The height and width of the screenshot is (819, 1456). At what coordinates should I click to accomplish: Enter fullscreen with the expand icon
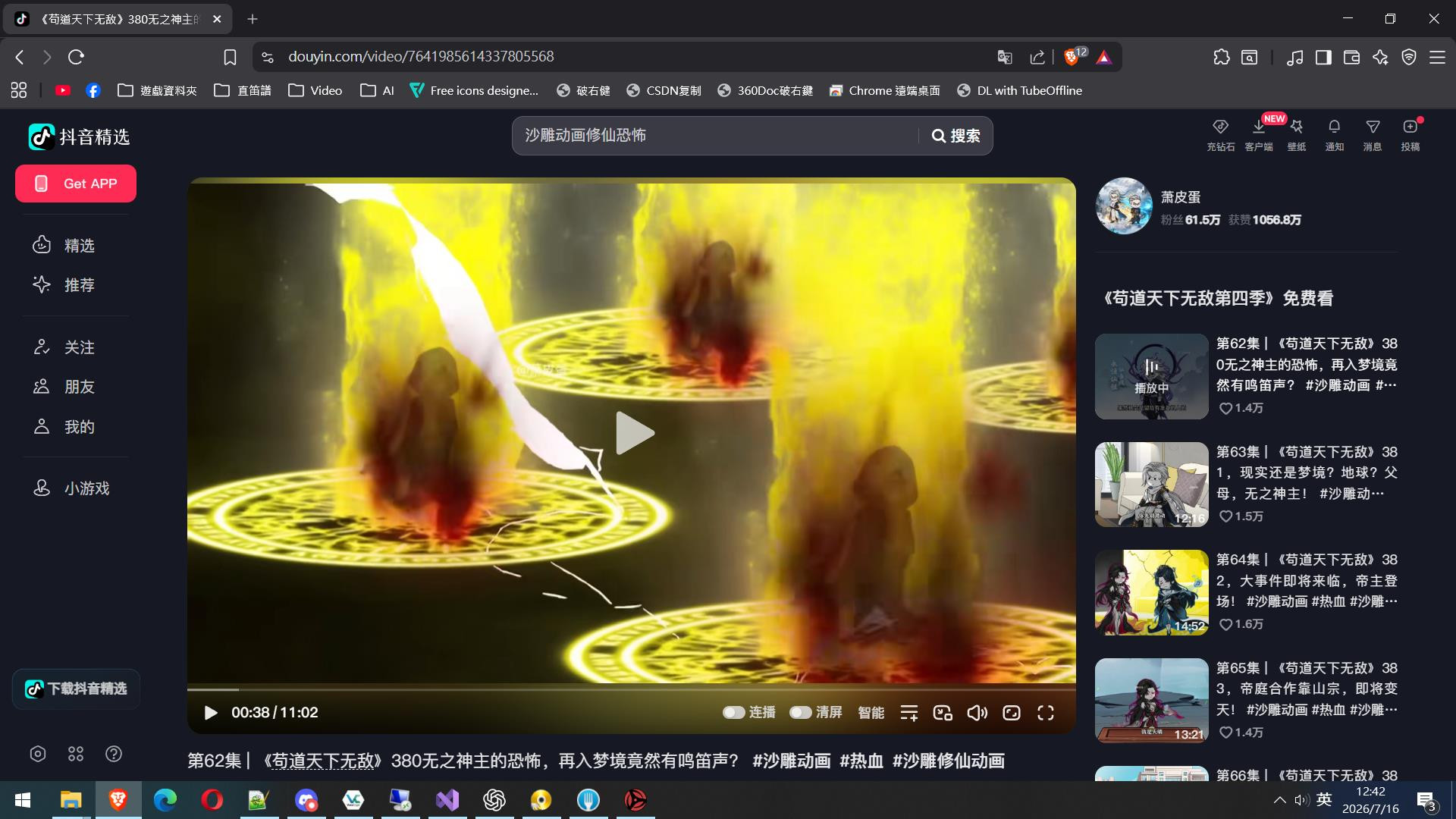tap(1046, 713)
